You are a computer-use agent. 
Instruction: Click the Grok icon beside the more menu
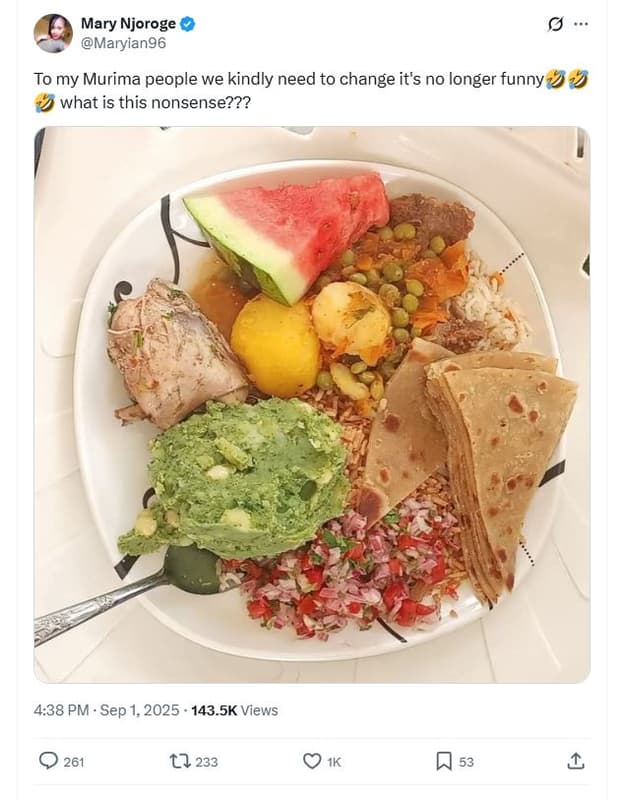click(556, 25)
